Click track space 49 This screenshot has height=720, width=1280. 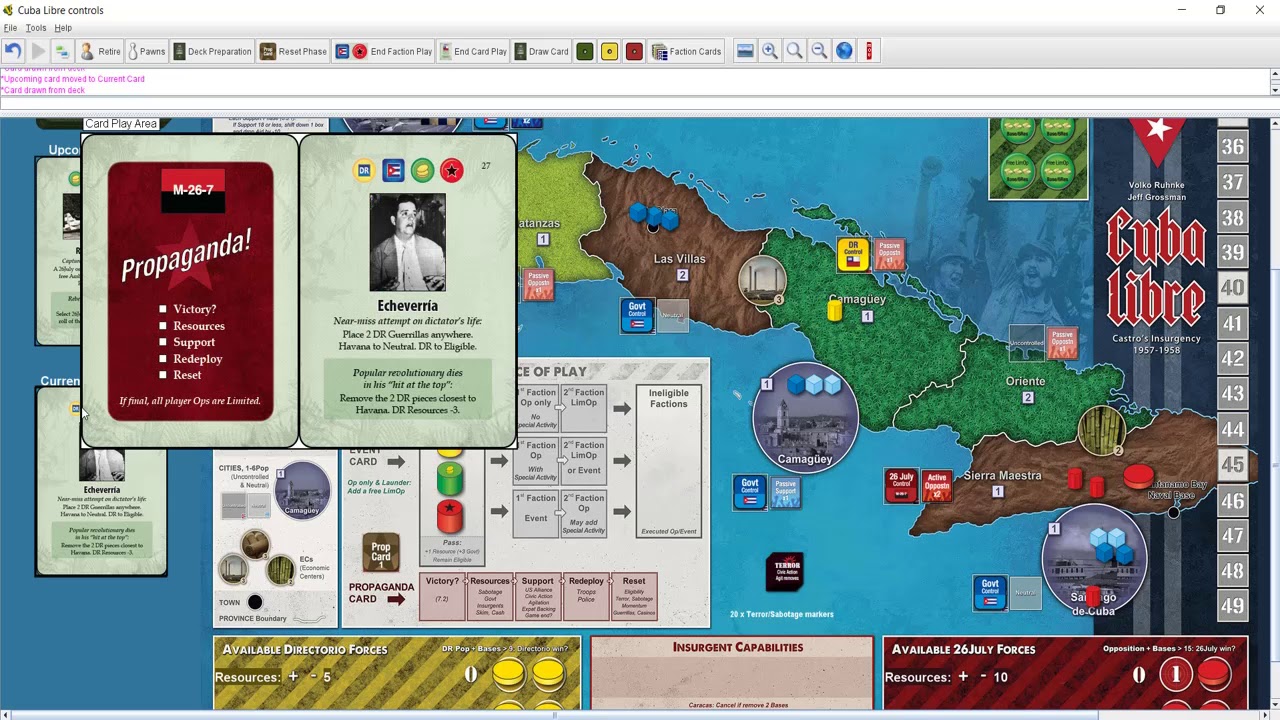[1232, 606]
